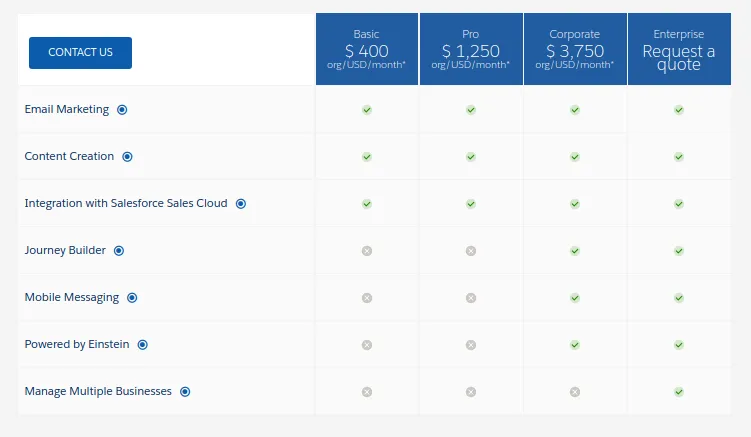Click info icon next to Mobile Messaging

[x=132, y=298]
